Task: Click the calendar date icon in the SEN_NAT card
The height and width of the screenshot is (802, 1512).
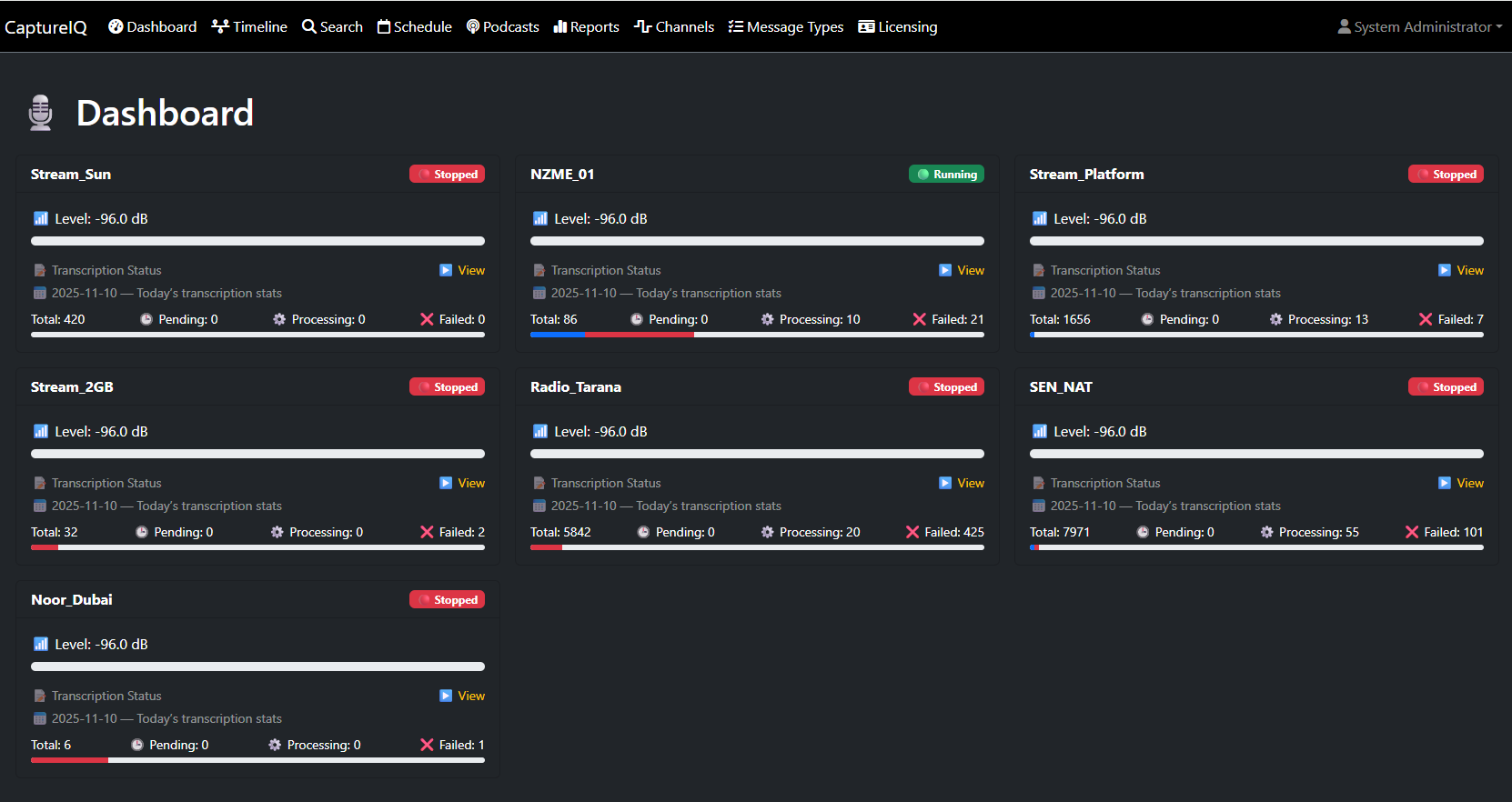Action: click(1039, 506)
